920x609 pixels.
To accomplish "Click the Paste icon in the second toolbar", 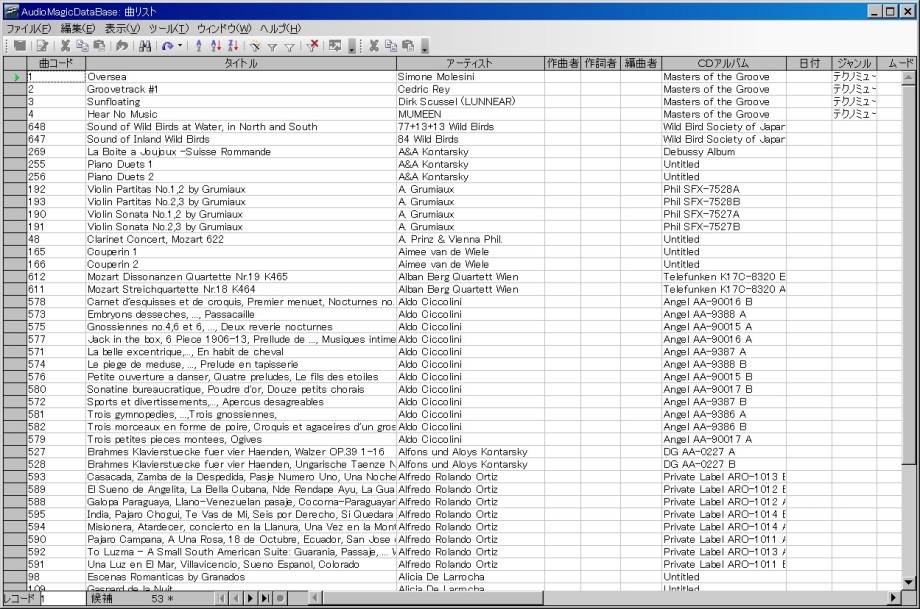I will [408, 46].
